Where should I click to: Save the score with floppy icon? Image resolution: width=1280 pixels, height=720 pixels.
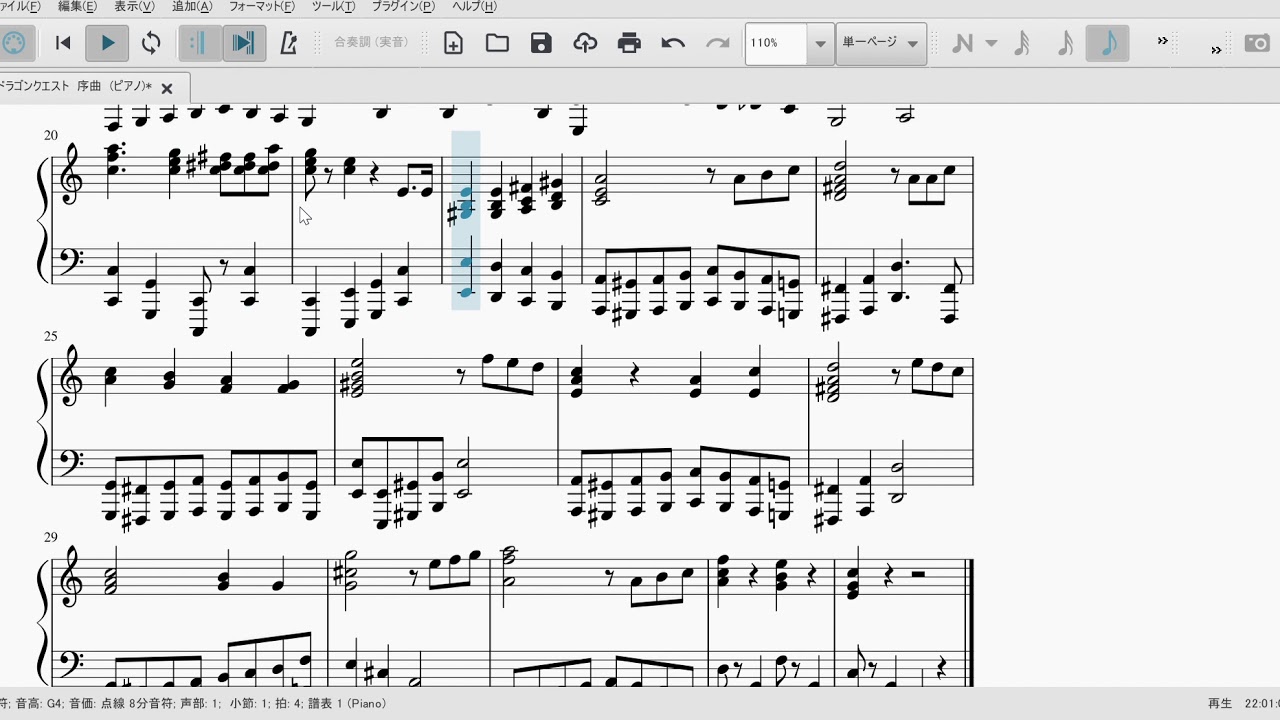point(541,43)
